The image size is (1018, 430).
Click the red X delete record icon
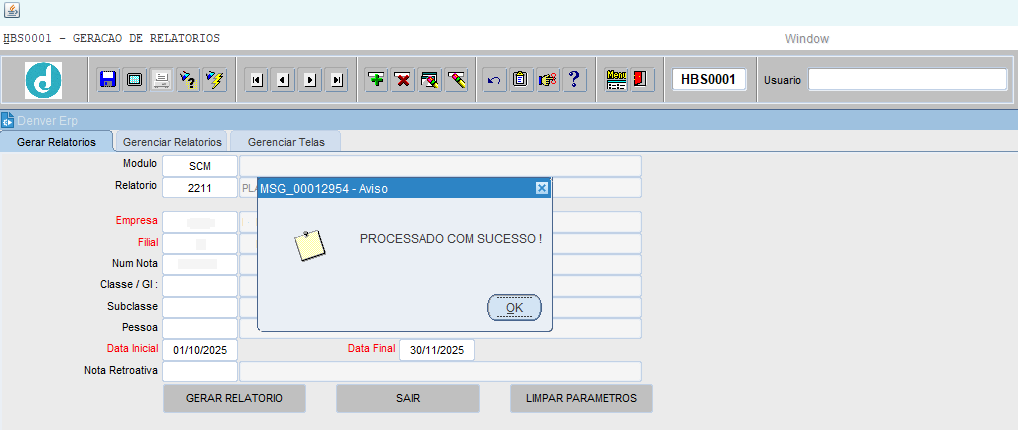[x=403, y=80]
